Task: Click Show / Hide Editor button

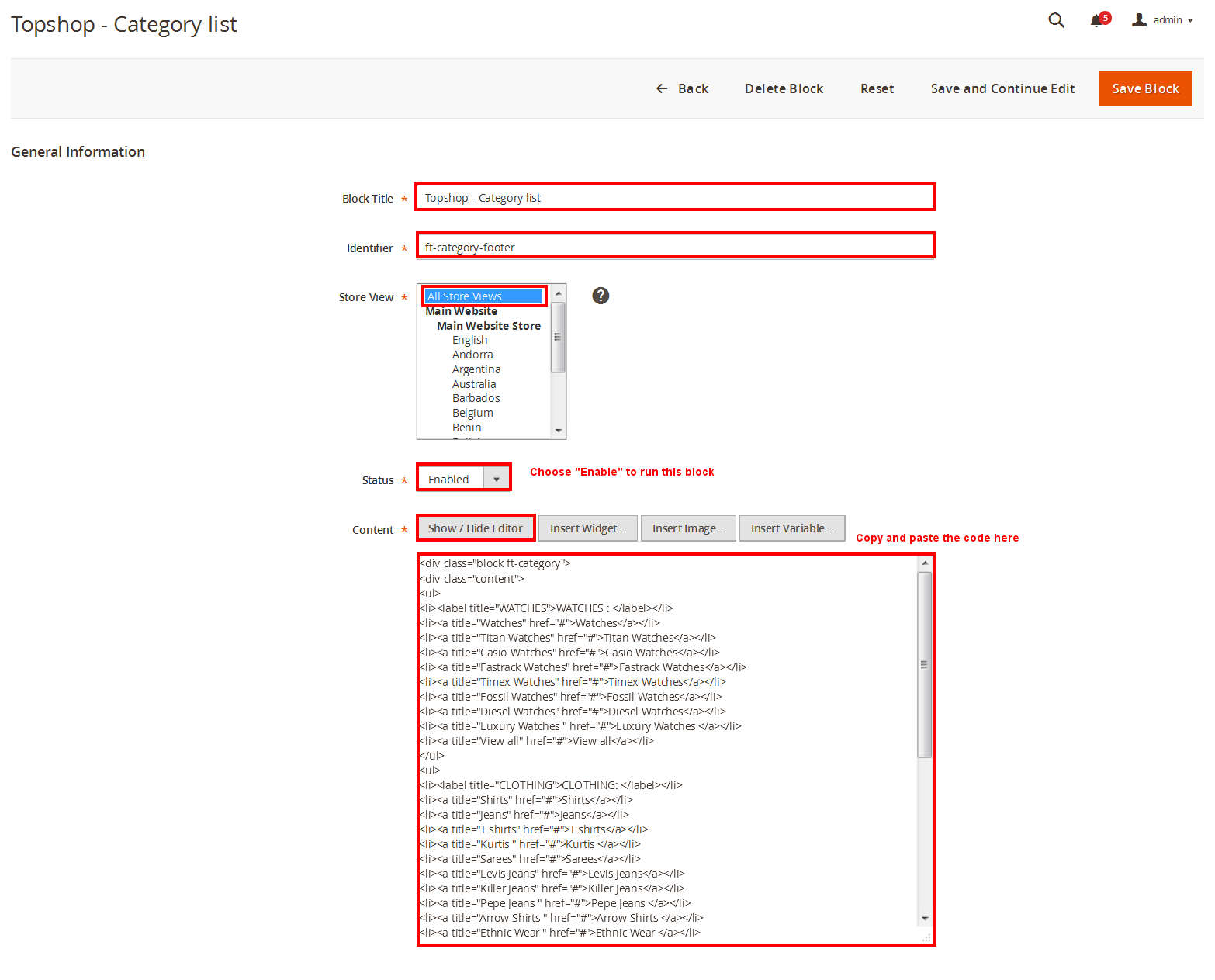Action: pos(475,528)
